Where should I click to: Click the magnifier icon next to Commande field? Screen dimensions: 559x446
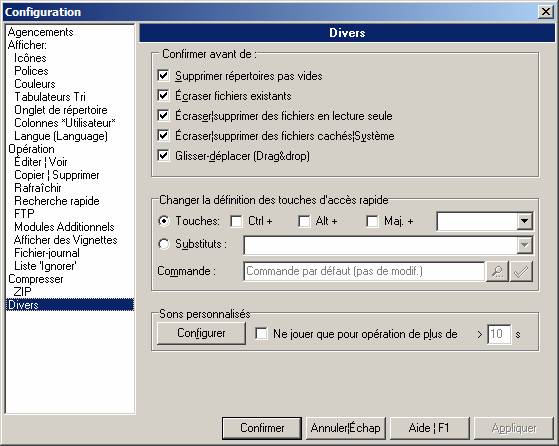[x=497, y=272]
